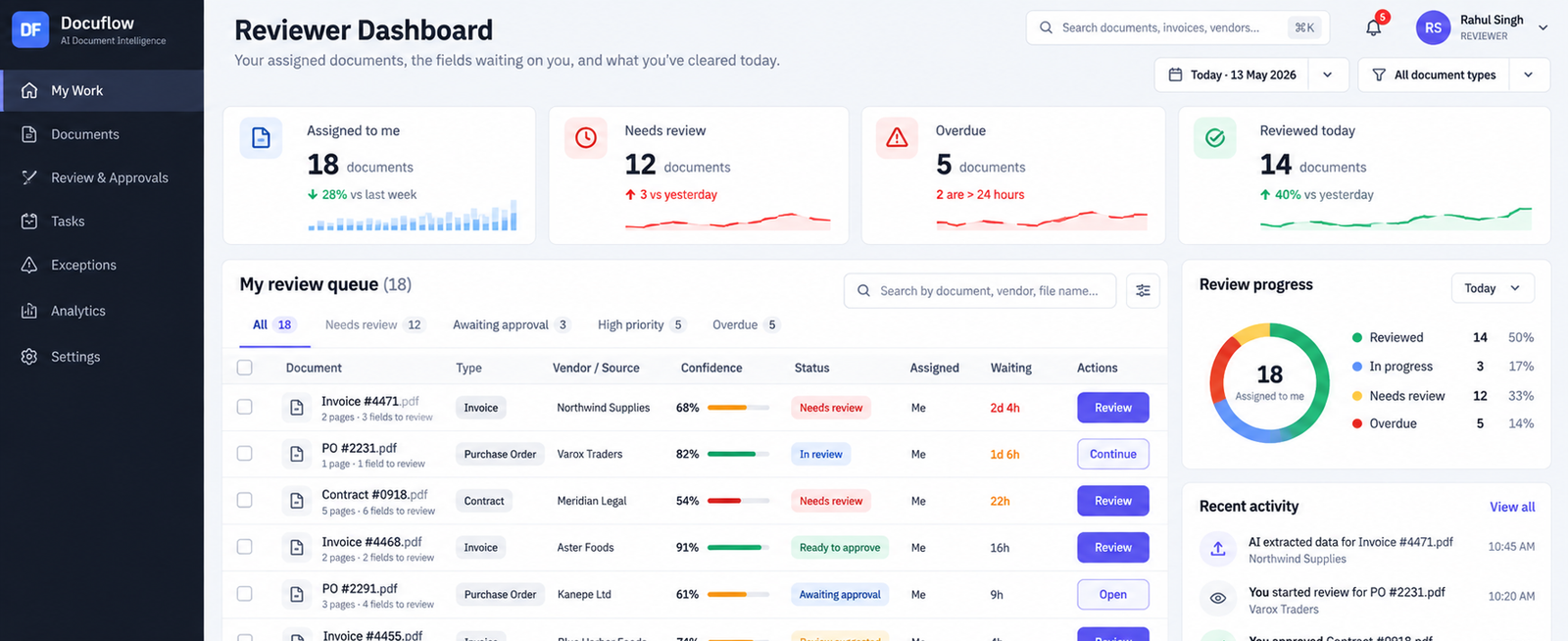Expand the Today 13 May 2026 date dropdown arrow

click(1328, 74)
